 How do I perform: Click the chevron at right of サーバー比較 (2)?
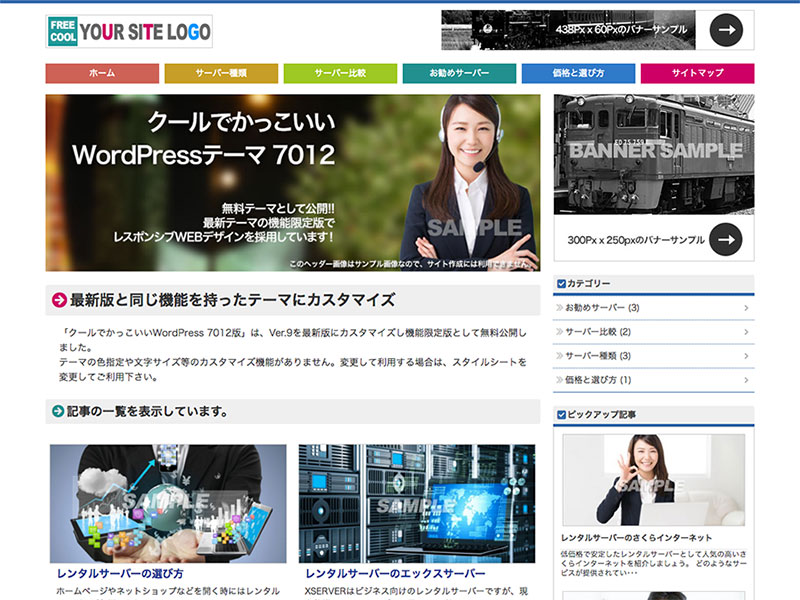tap(746, 332)
